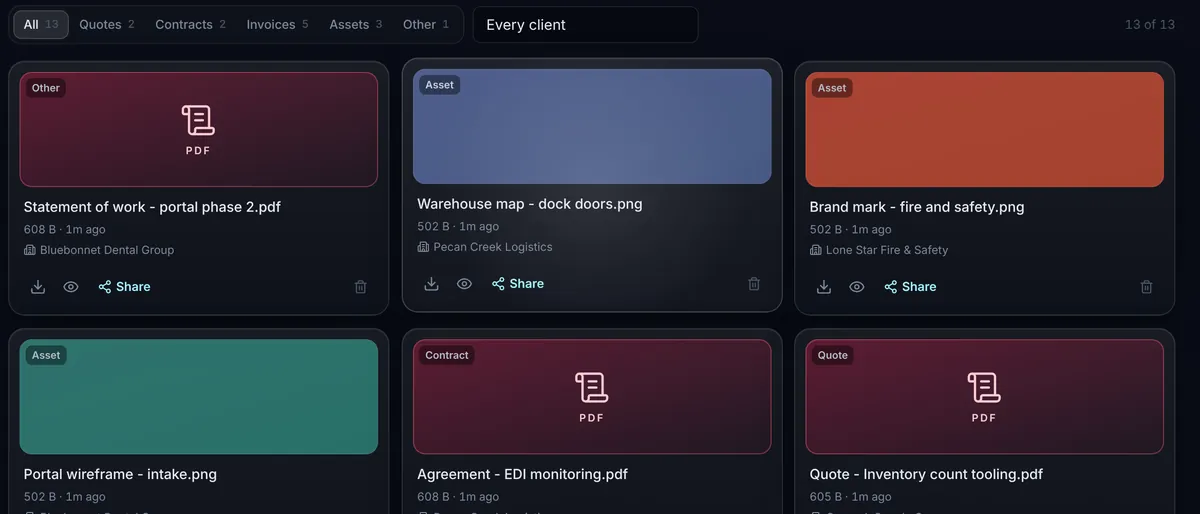Switch to the Quotes tab

click(107, 24)
